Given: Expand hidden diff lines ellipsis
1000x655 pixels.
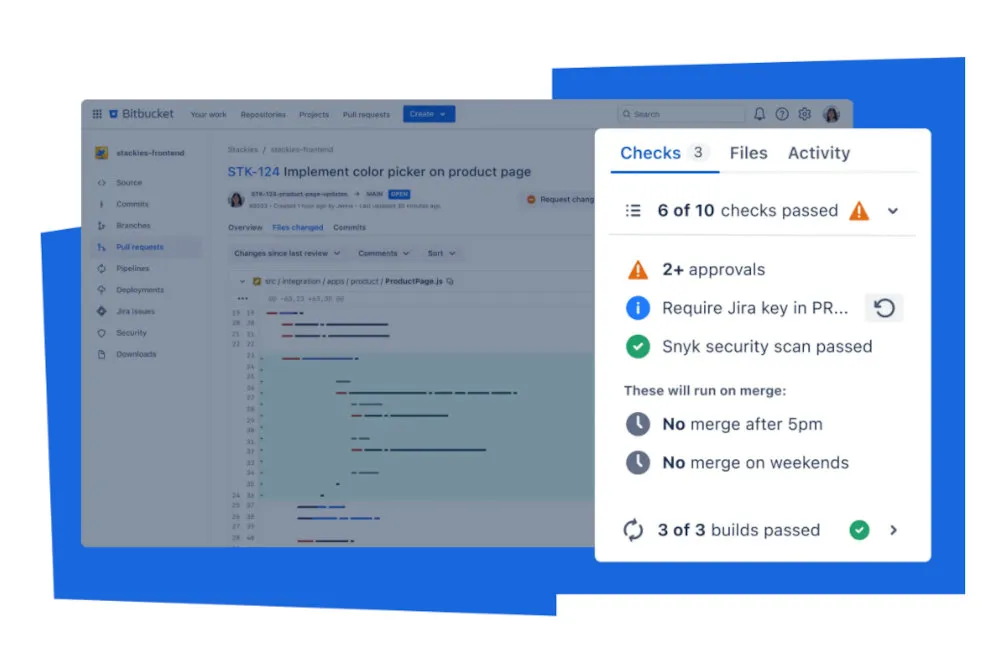Looking at the screenshot, I should click(242, 298).
